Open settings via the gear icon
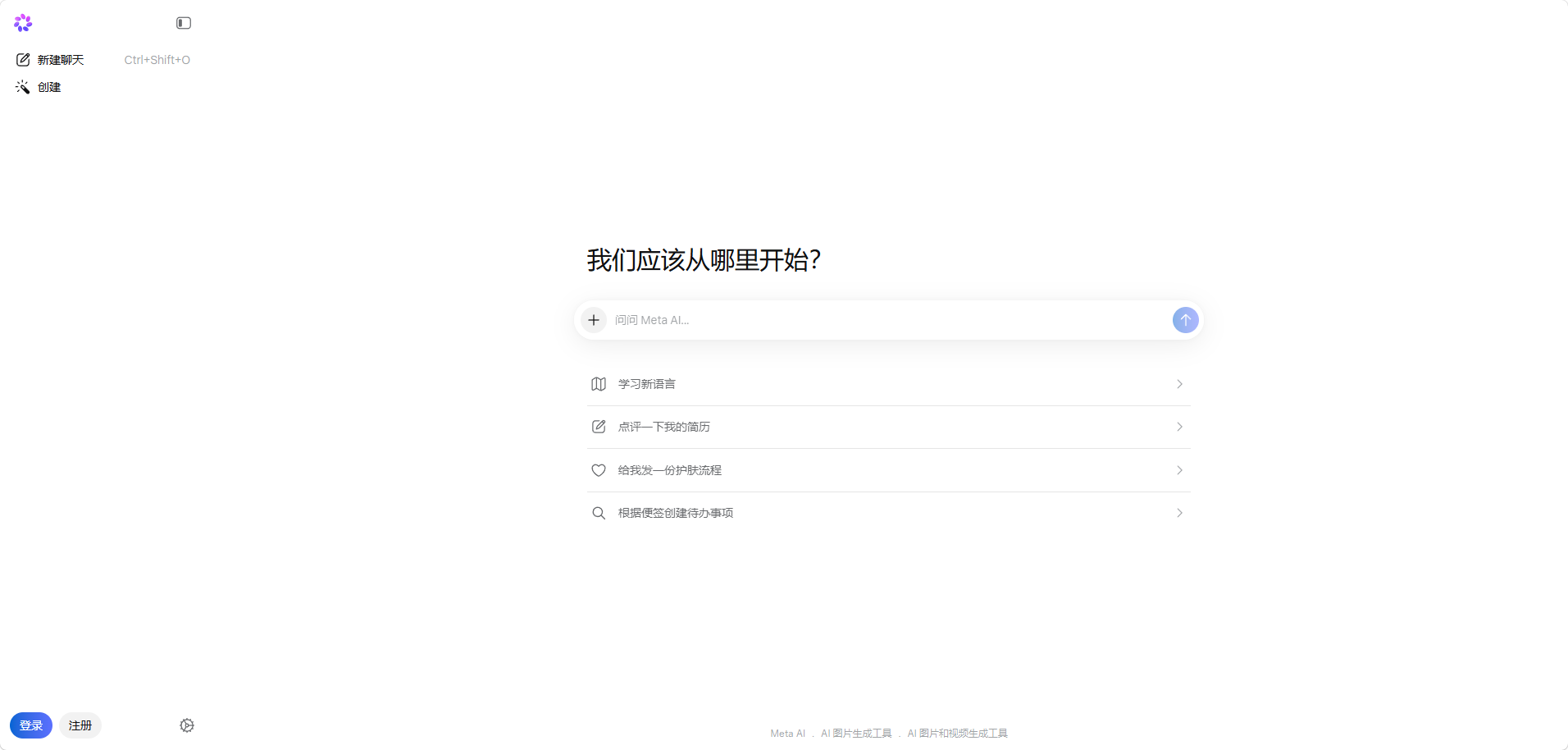The image size is (1568, 750). [x=187, y=725]
